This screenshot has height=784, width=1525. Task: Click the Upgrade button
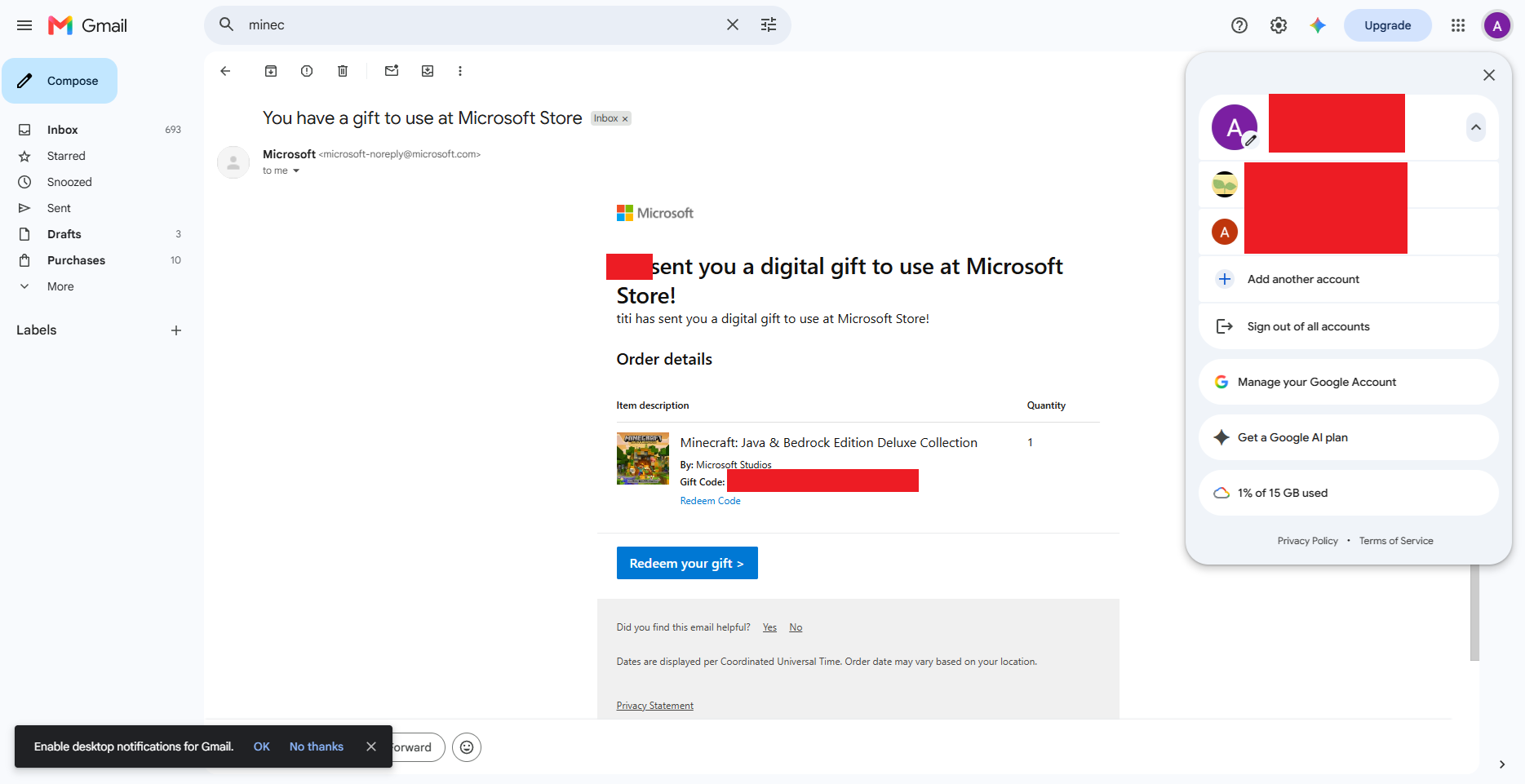1388,25
